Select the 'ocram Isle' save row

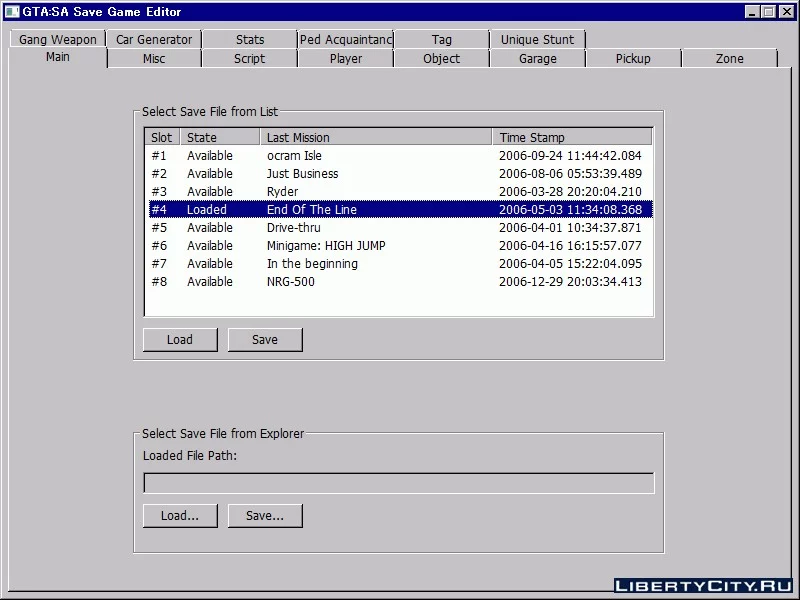pyautogui.click(x=400, y=156)
